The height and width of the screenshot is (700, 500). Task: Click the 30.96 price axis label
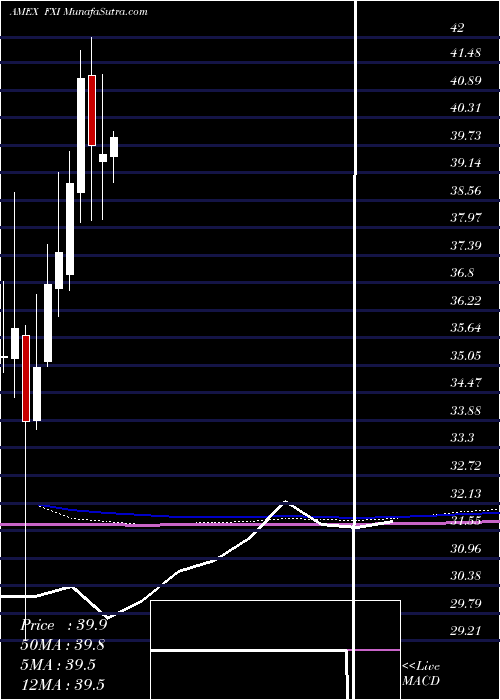(x=465, y=548)
